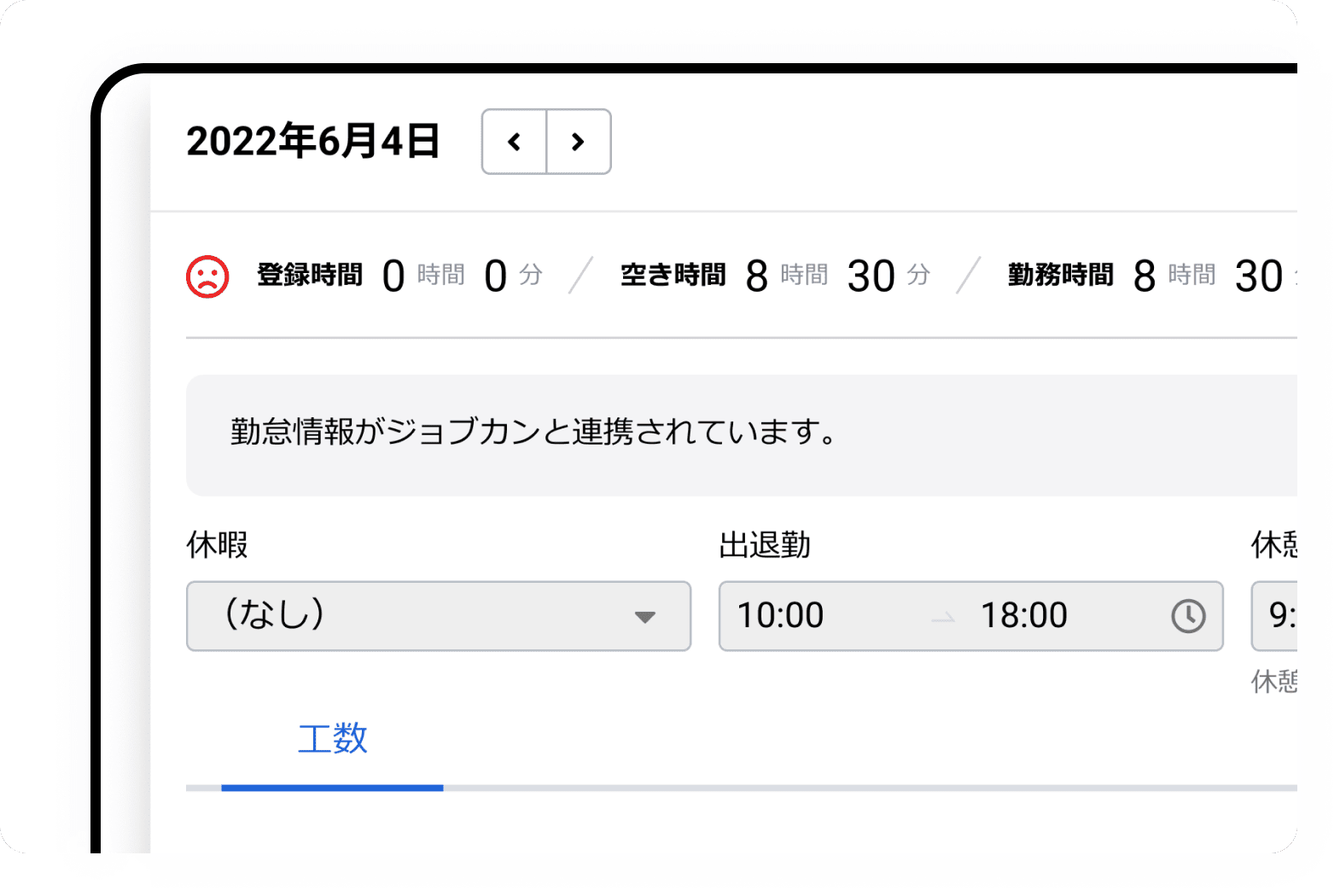
Task: Click the 登録時間 label
Action: [310, 276]
